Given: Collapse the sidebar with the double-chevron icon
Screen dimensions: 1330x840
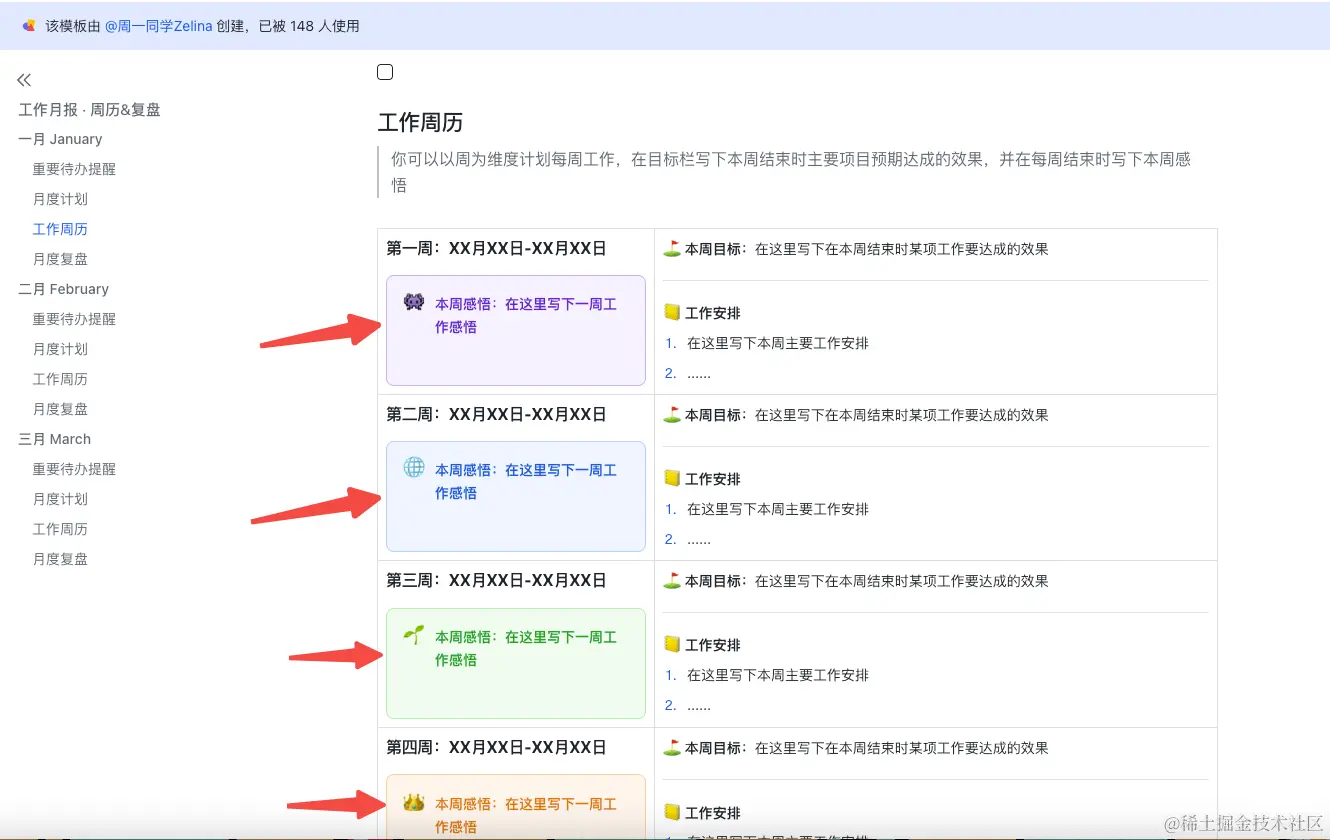Looking at the screenshot, I should [24, 80].
